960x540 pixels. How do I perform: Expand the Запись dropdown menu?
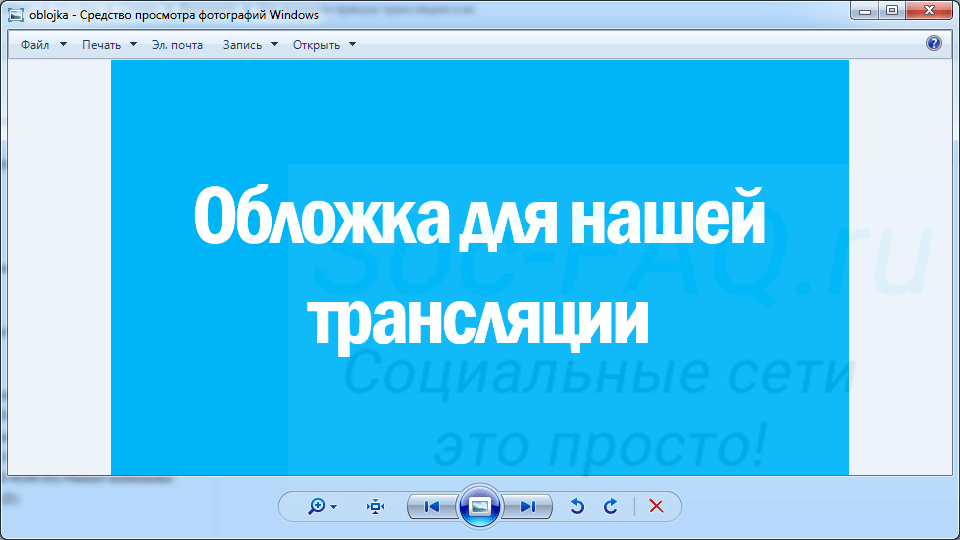(249, 45)
